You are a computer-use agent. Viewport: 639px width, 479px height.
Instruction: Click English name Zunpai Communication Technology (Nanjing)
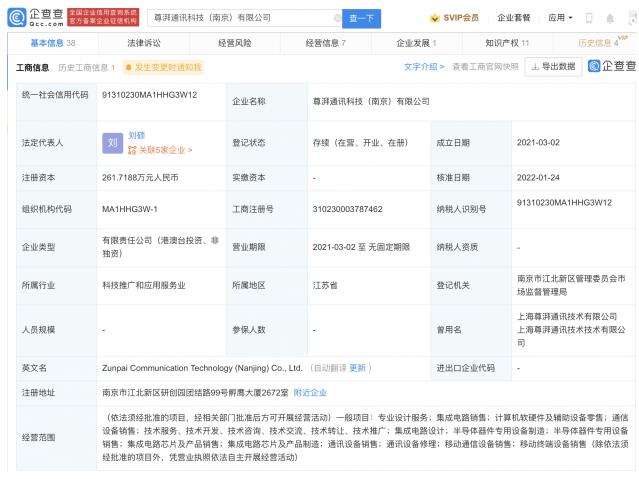202,368
